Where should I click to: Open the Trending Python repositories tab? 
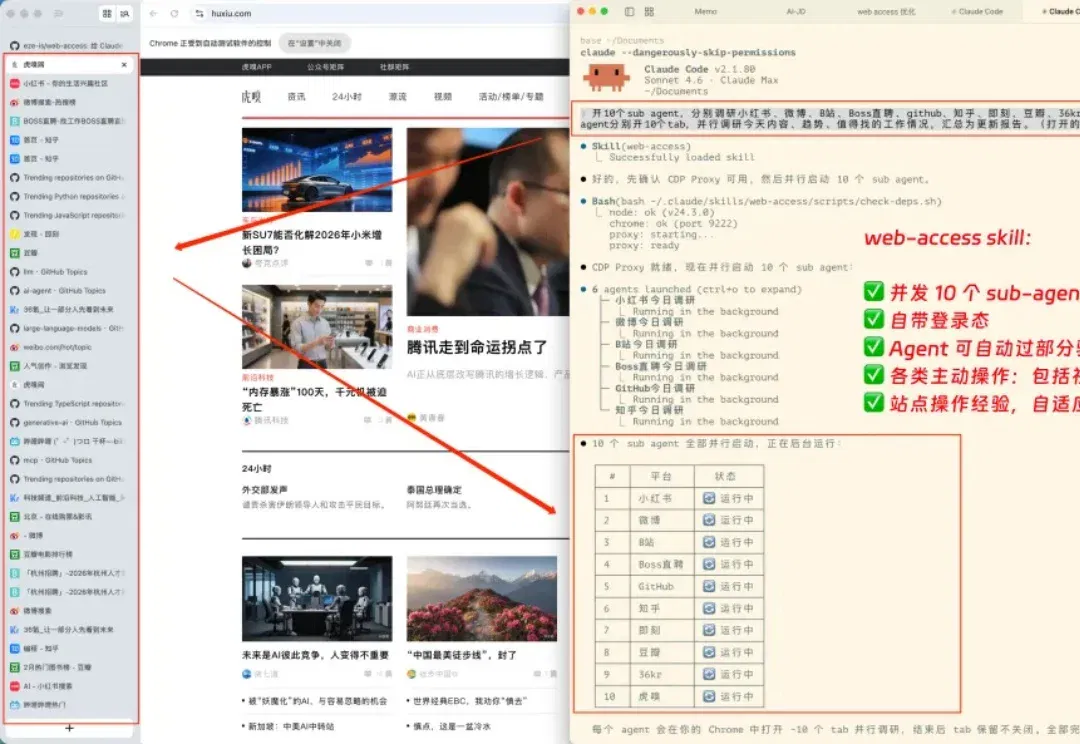67,196
